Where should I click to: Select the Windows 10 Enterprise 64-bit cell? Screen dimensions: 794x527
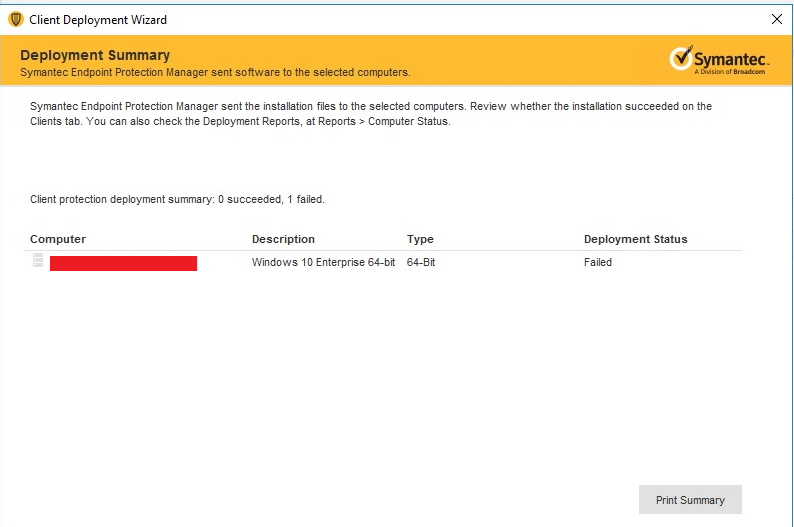pyautogui.click(x=323, y=262)
